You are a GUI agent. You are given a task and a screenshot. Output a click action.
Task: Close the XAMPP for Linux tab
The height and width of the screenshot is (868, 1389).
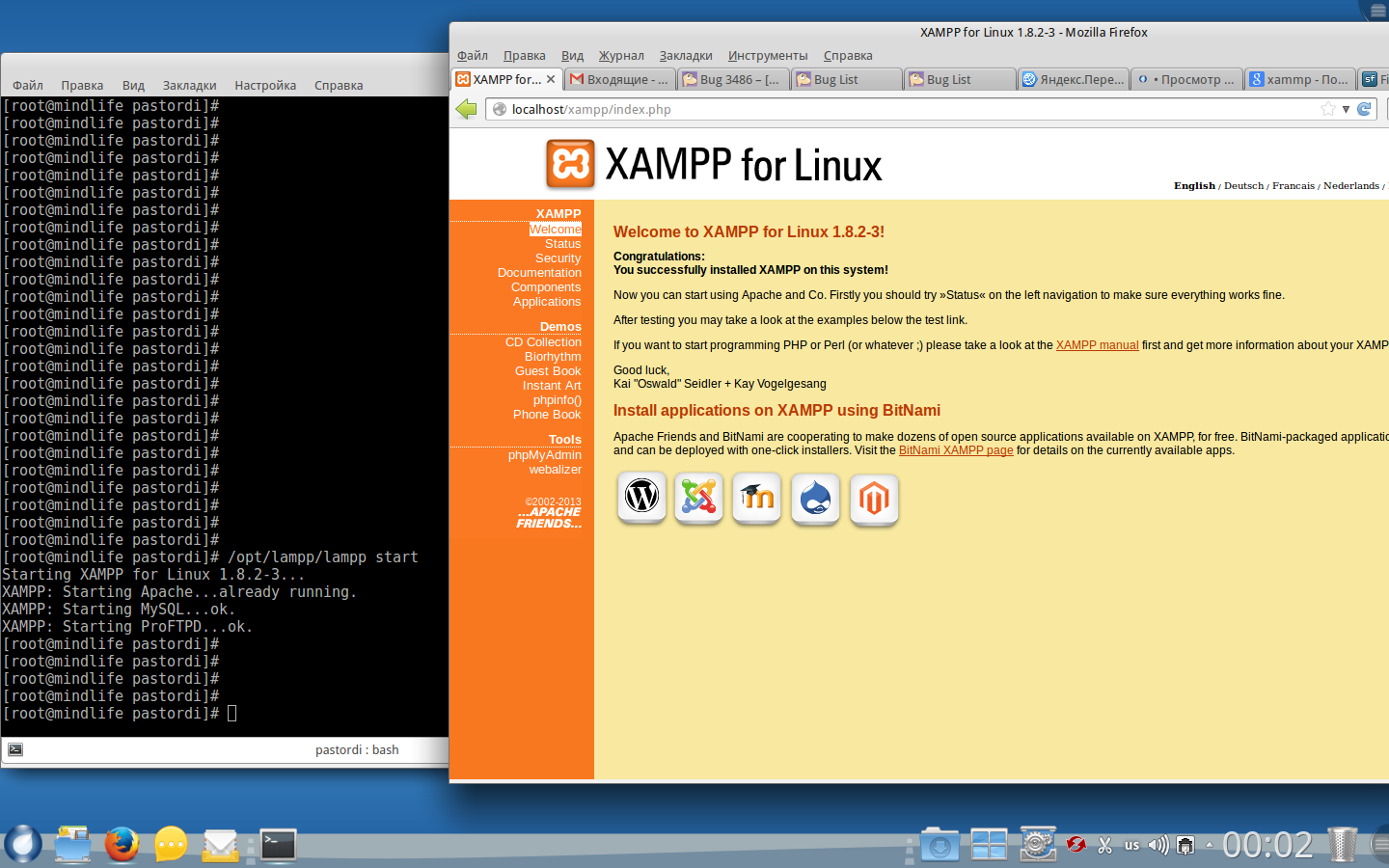pos(551,79)
